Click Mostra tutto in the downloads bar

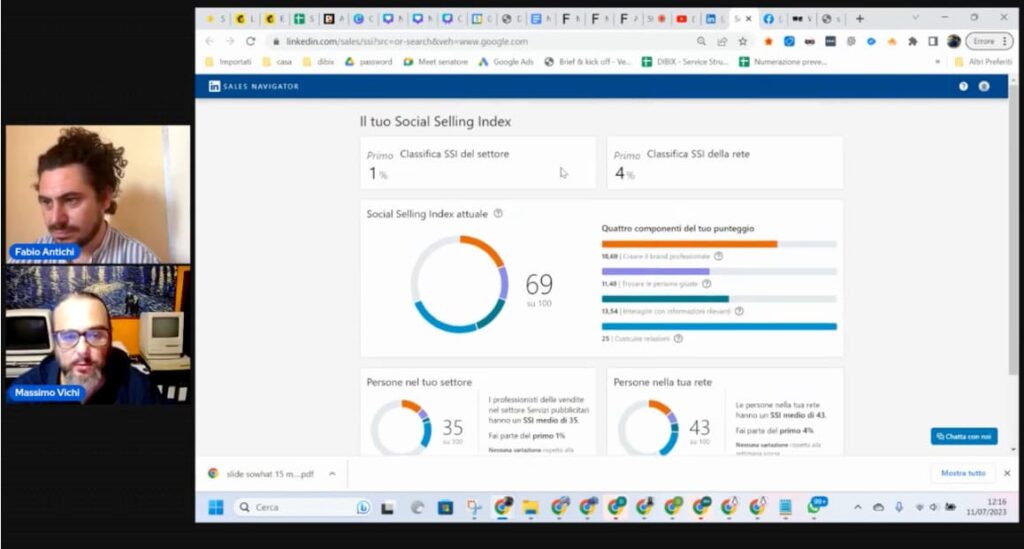point(963,473)
